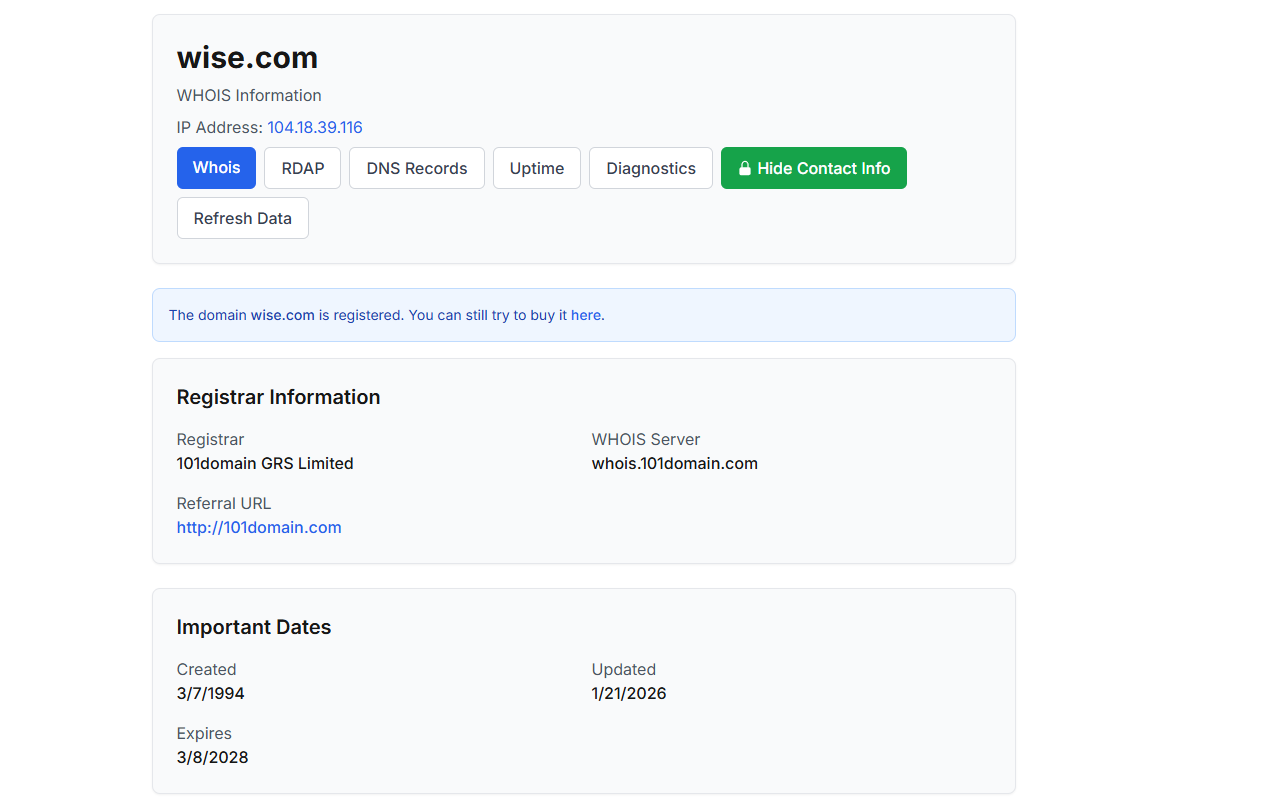
Task: Select the Whois tab
Action: pyautogui.click(x=216, y=168)
